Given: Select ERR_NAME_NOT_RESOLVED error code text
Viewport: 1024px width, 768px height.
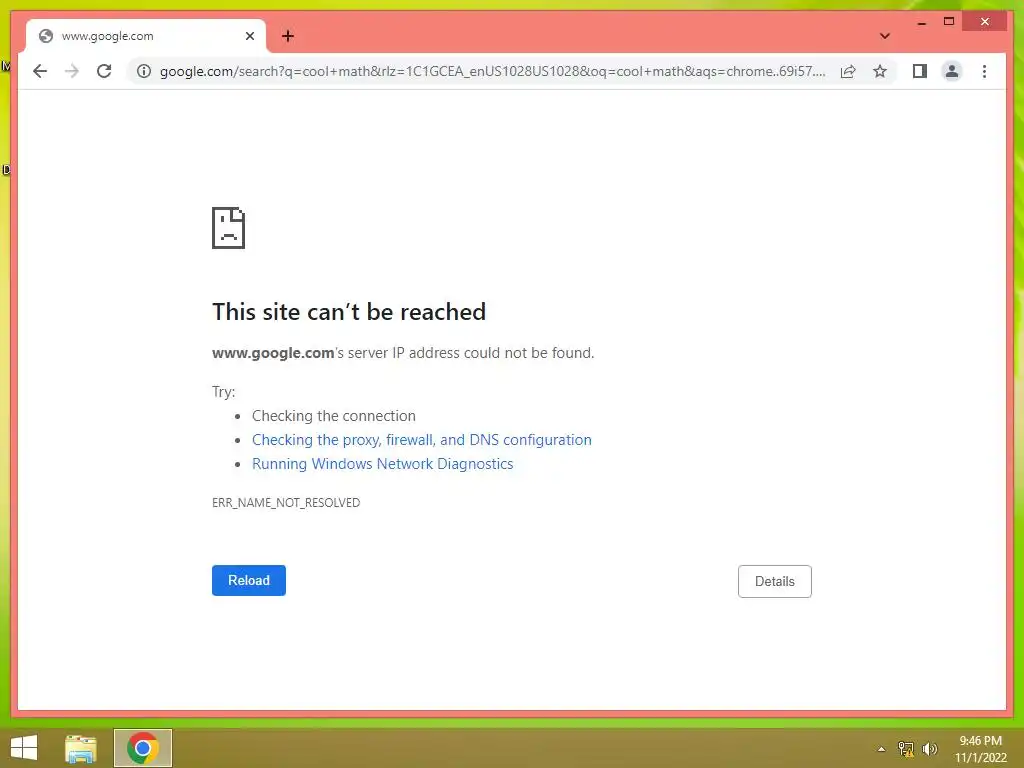Looking at the screenshot, I should 286,502.
